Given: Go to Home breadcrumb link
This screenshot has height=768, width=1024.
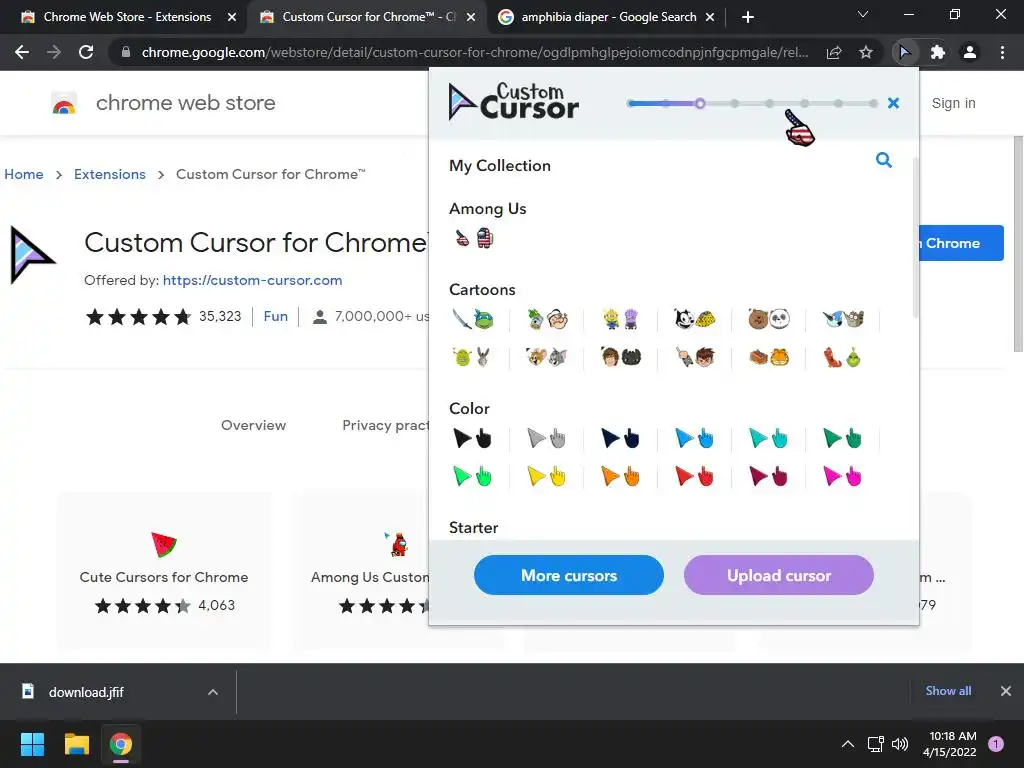Looking at the screenshot, I should [x=24, y=174].
